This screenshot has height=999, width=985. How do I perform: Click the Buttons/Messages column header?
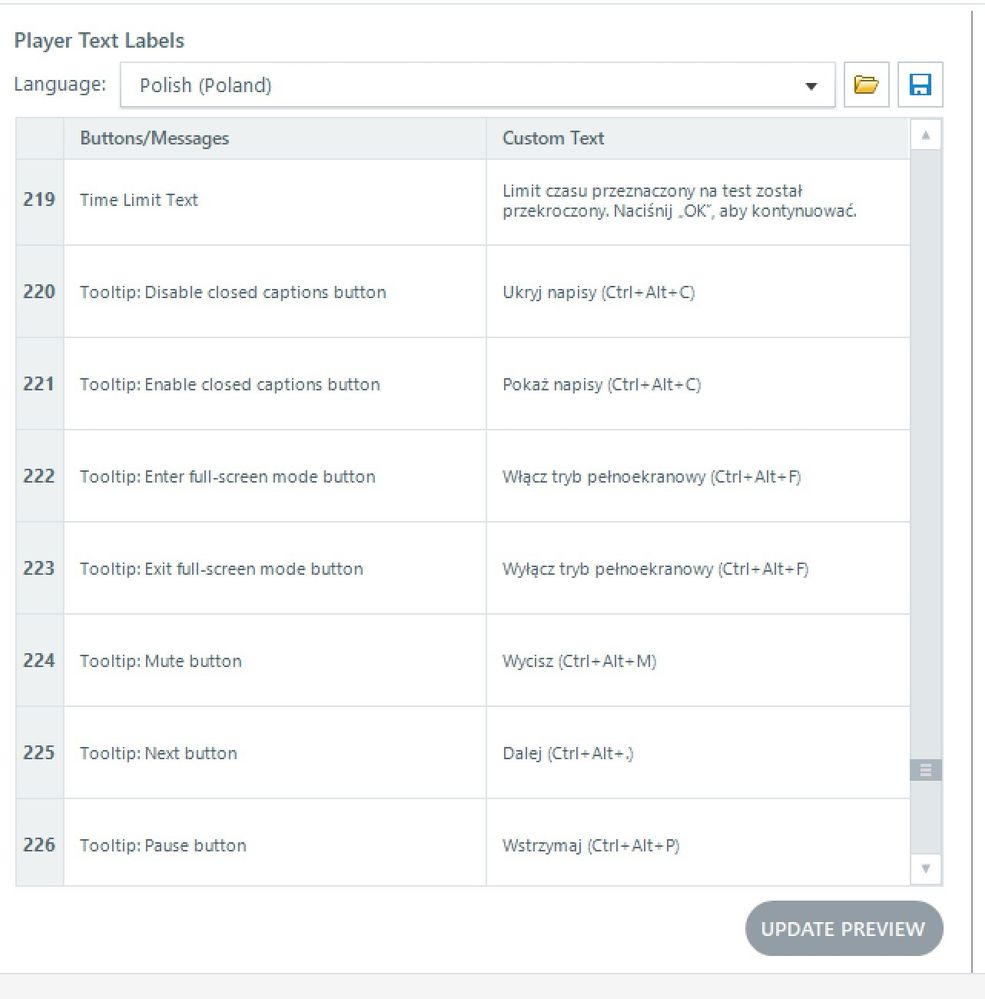click(154, 138)
